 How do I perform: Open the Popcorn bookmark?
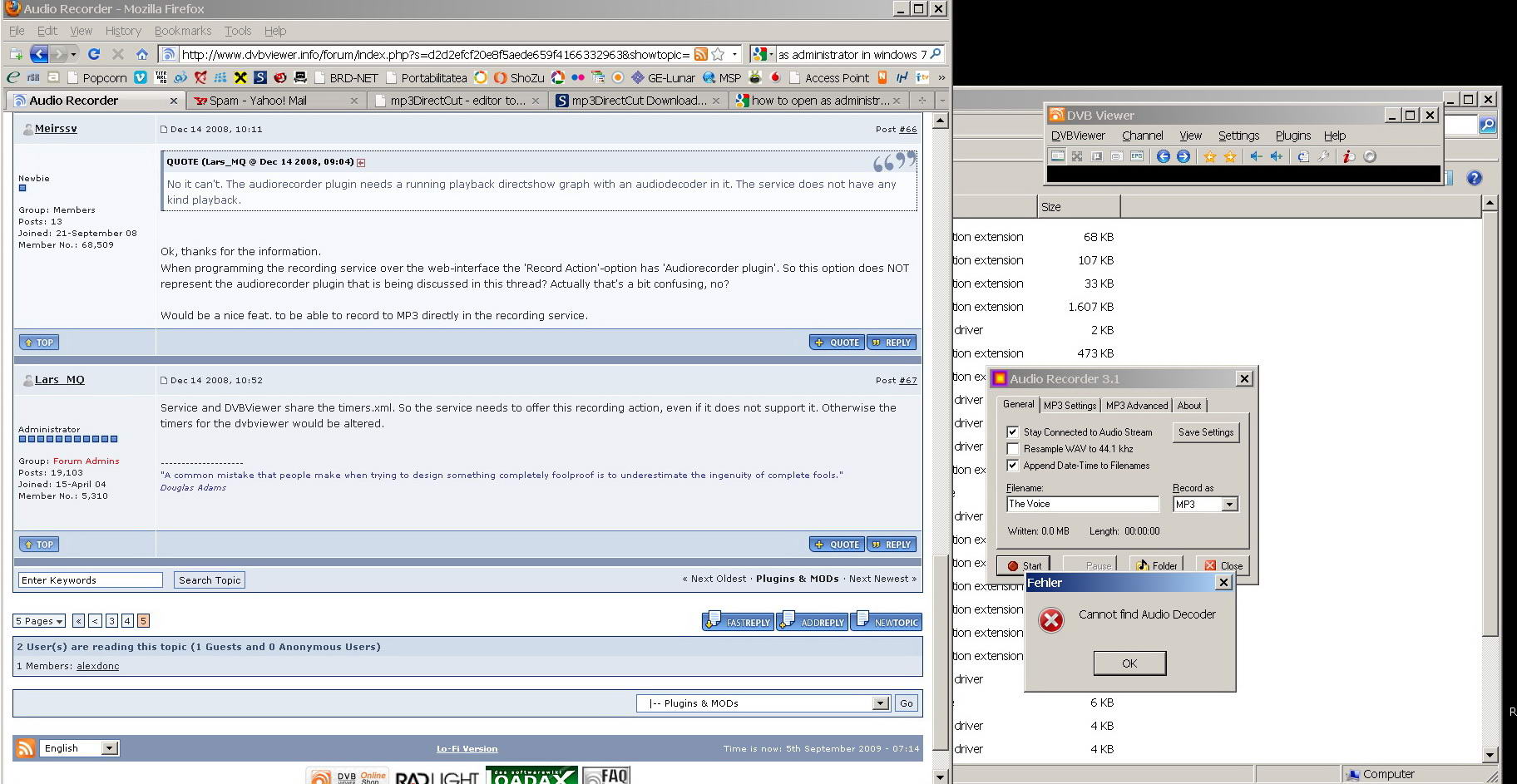(x=97, y=77)
